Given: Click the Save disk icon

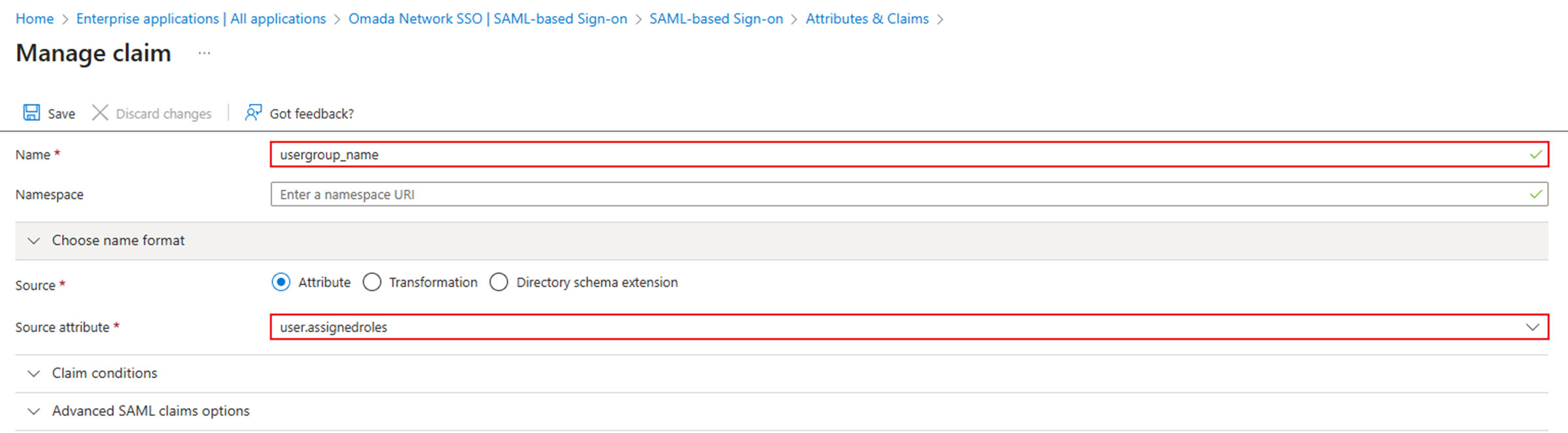Looking at the screenshot, I should pyautogui.click(x=31, y=113).
